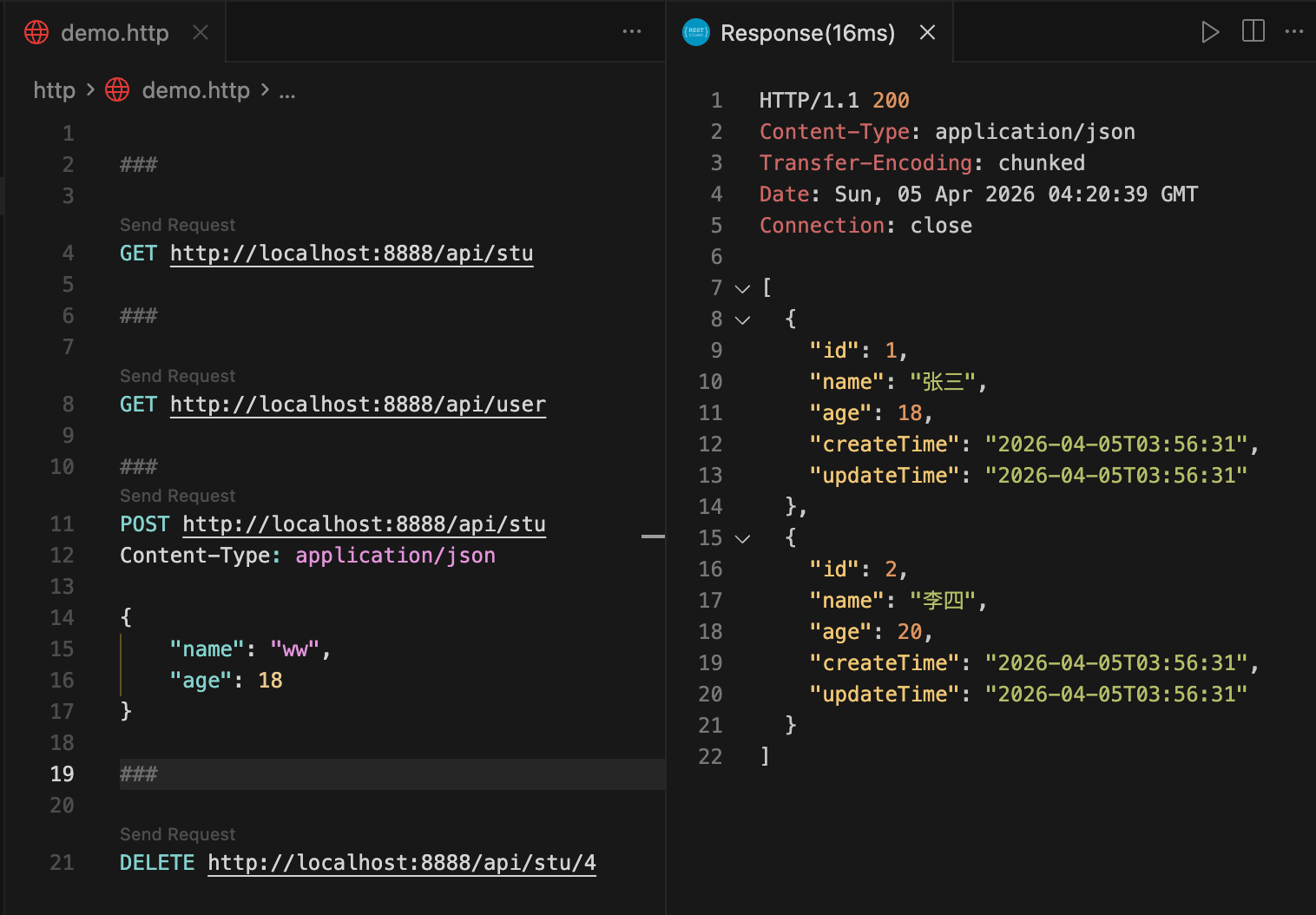Open the demo.http editor tab
This screenshot has height=915, width=1316.
(x=115, y=33)
